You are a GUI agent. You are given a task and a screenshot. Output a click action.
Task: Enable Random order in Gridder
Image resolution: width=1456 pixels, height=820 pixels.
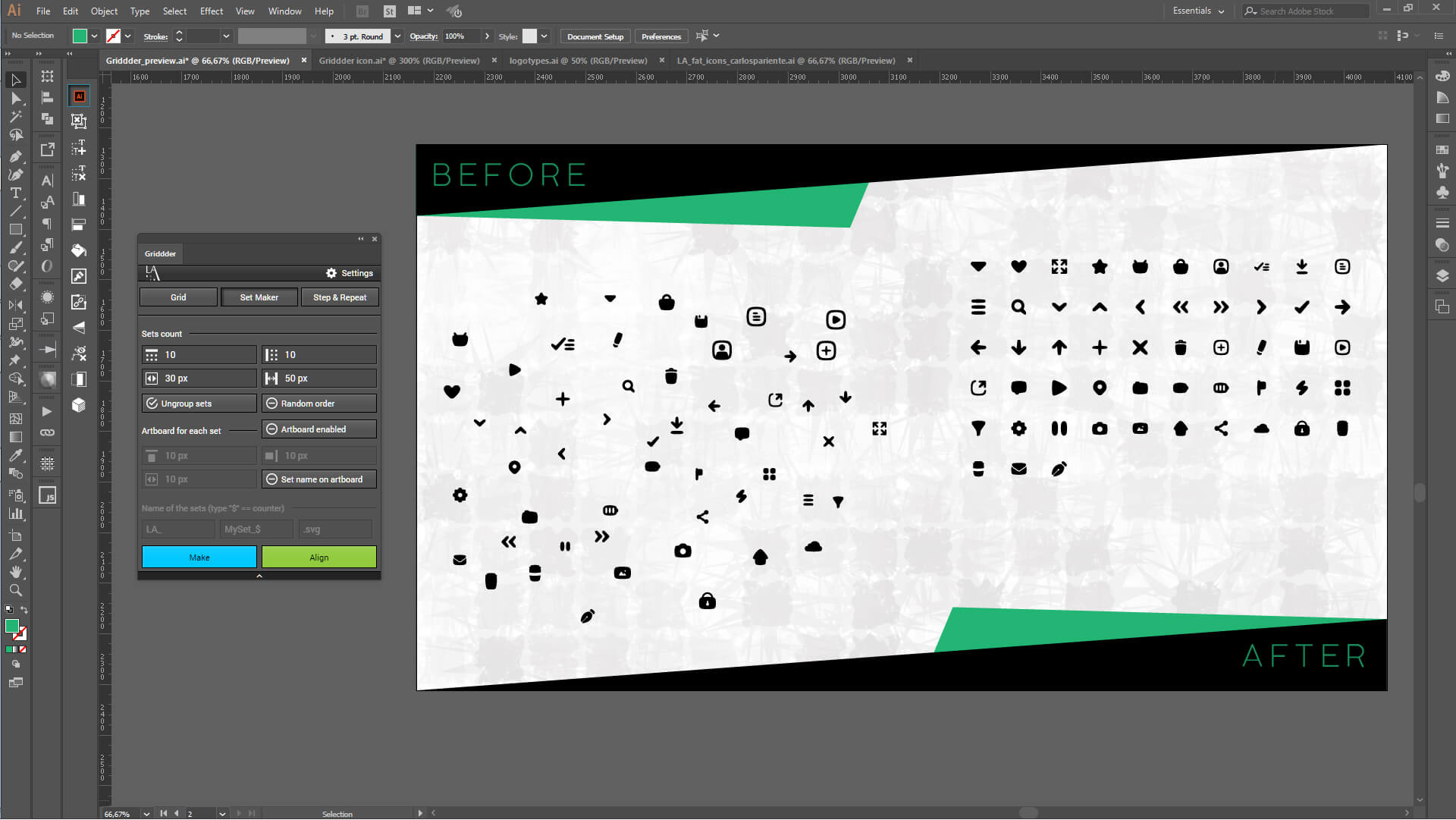click(x=318, y=403)
